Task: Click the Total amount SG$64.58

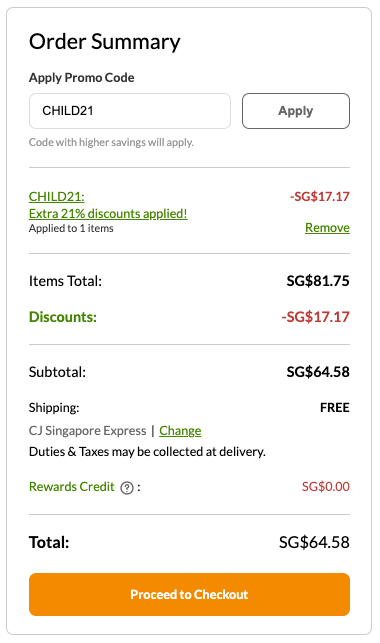Action: pyautogui.click(x=314, y=542)
